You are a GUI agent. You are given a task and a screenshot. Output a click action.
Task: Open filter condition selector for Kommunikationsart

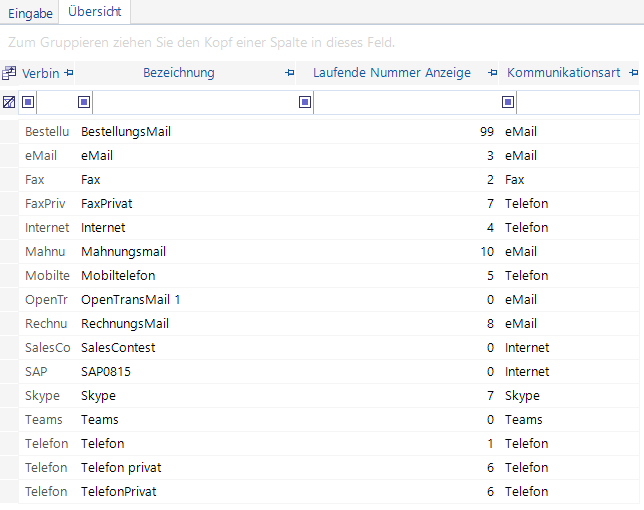click(x=508, y=102)
